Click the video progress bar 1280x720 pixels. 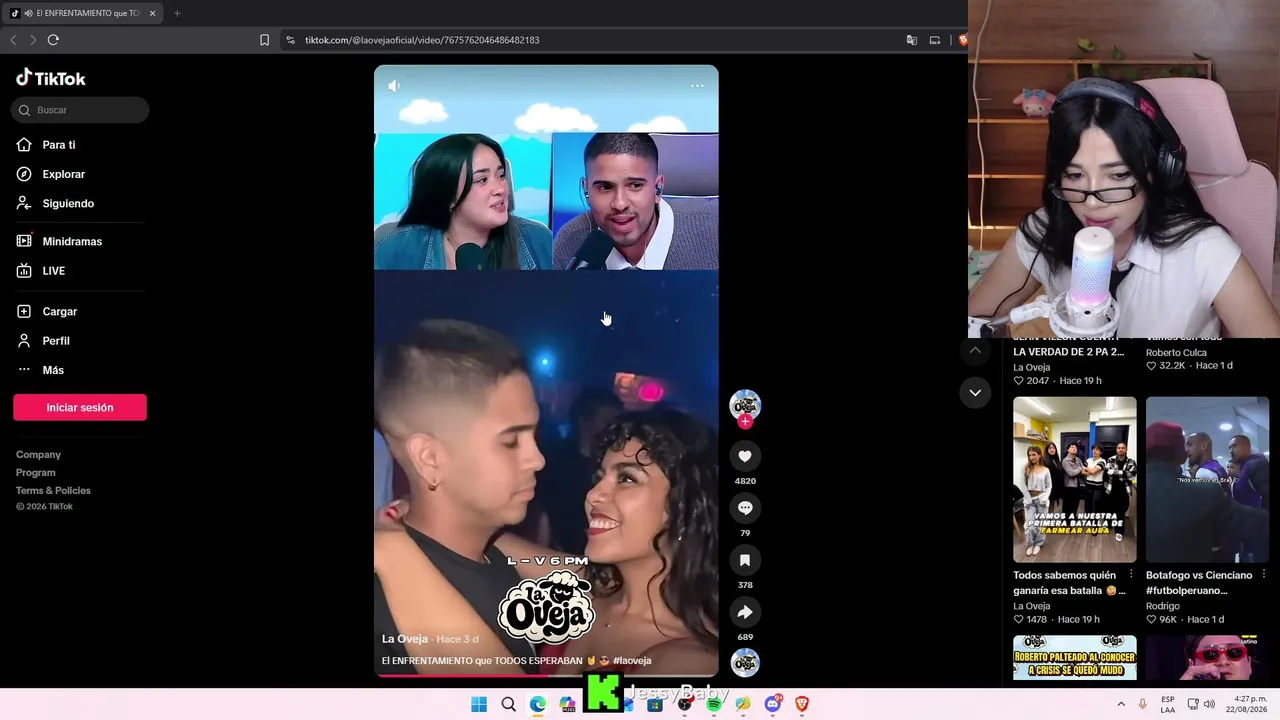pos(546,676)
